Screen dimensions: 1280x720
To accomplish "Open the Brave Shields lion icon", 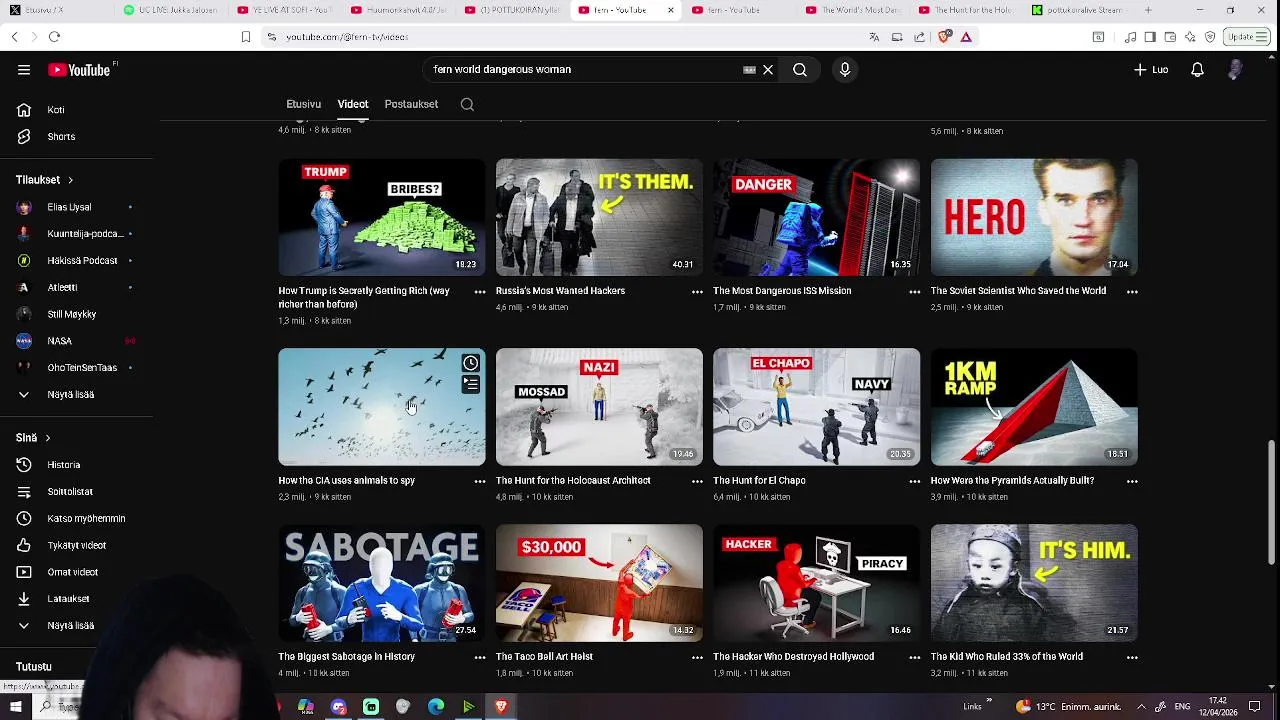I will pos(945,37).
